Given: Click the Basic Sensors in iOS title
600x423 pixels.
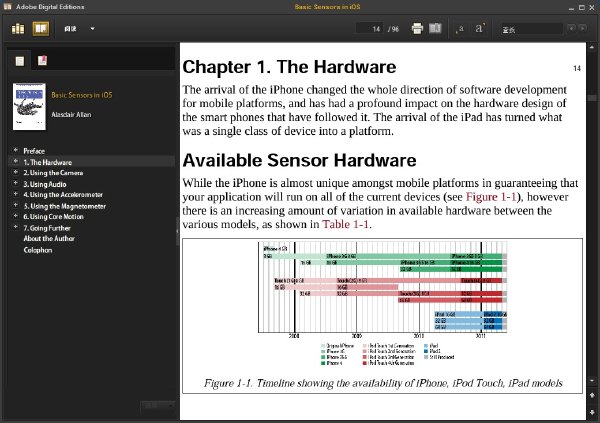Looking at the screenshot, I should [x=82, y=95].
